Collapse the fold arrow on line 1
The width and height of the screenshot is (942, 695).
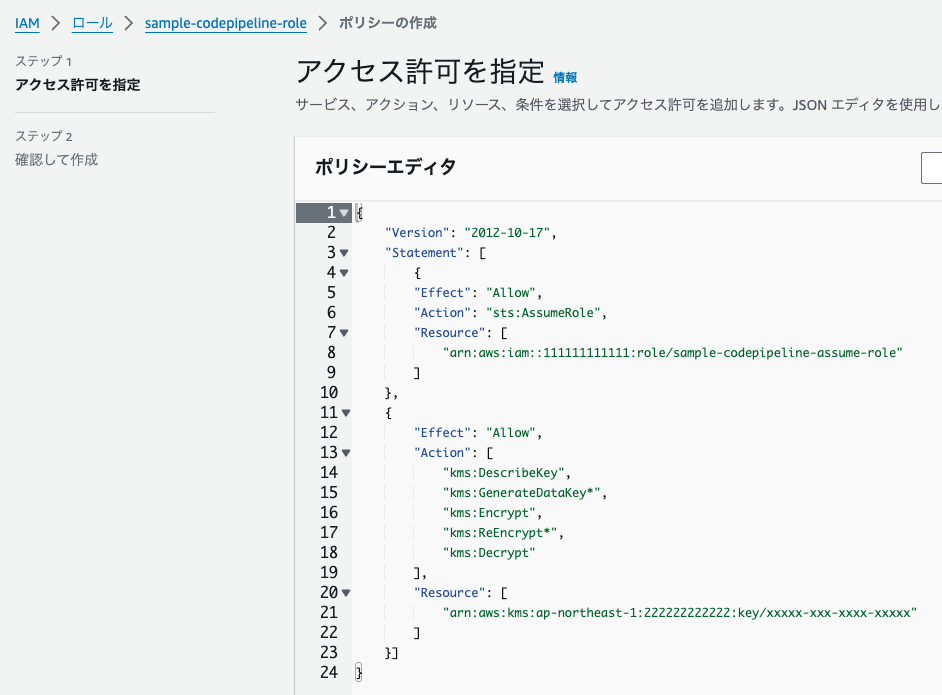344,213
